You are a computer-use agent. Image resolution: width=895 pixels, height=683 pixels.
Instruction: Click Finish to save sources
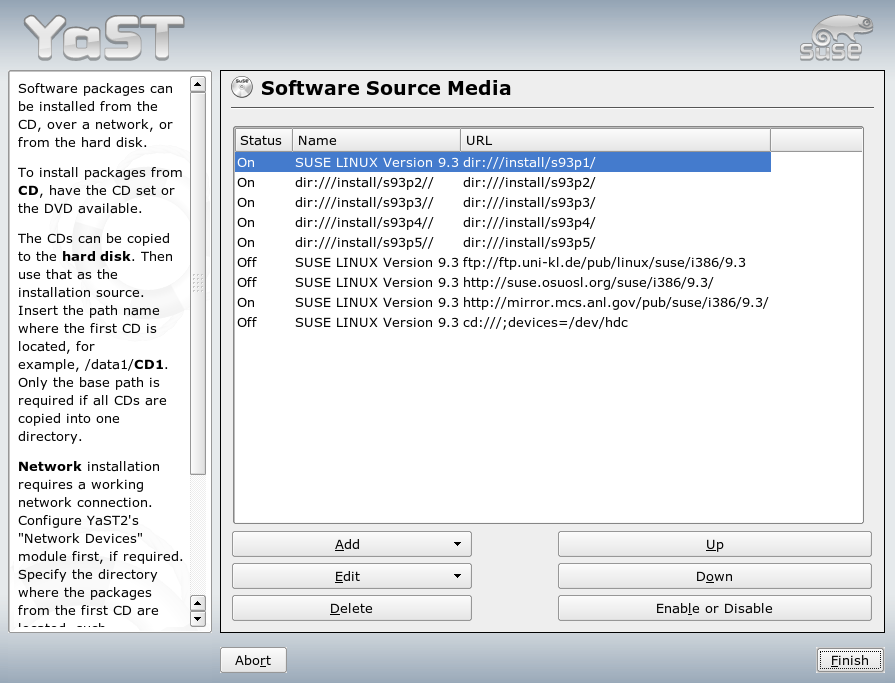pyautogui.click(x=850, y=660)
